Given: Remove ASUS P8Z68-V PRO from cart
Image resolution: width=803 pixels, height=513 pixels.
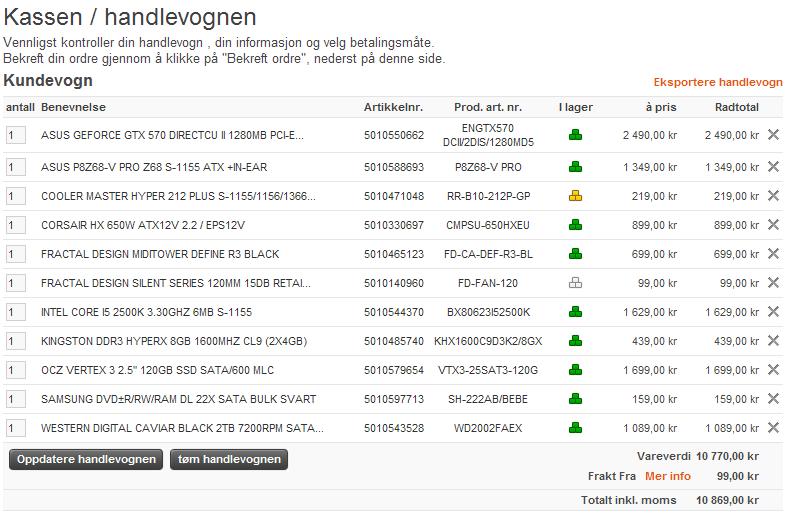Looking at the screenshot, I should point(773,166).
